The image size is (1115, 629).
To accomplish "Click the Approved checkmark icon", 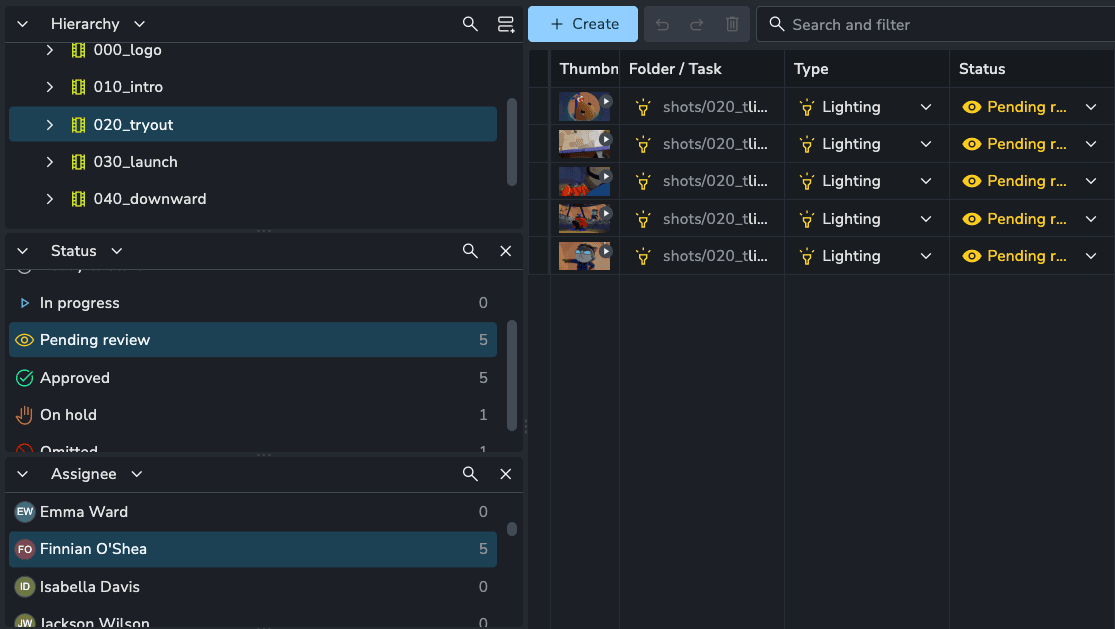I will 24,378.
